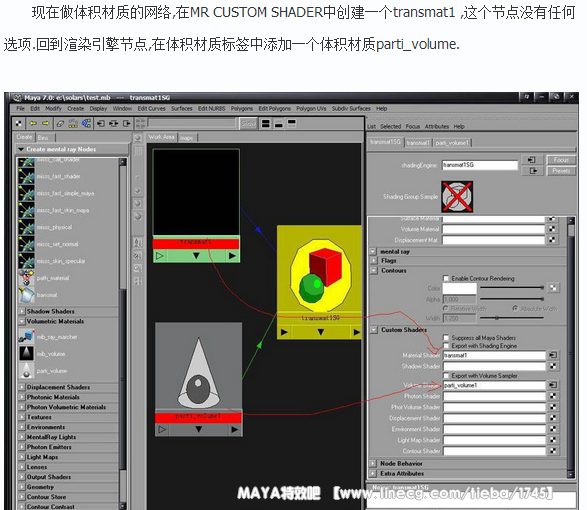Click the Presets button

pyautogui.click(x=561, y=171)
